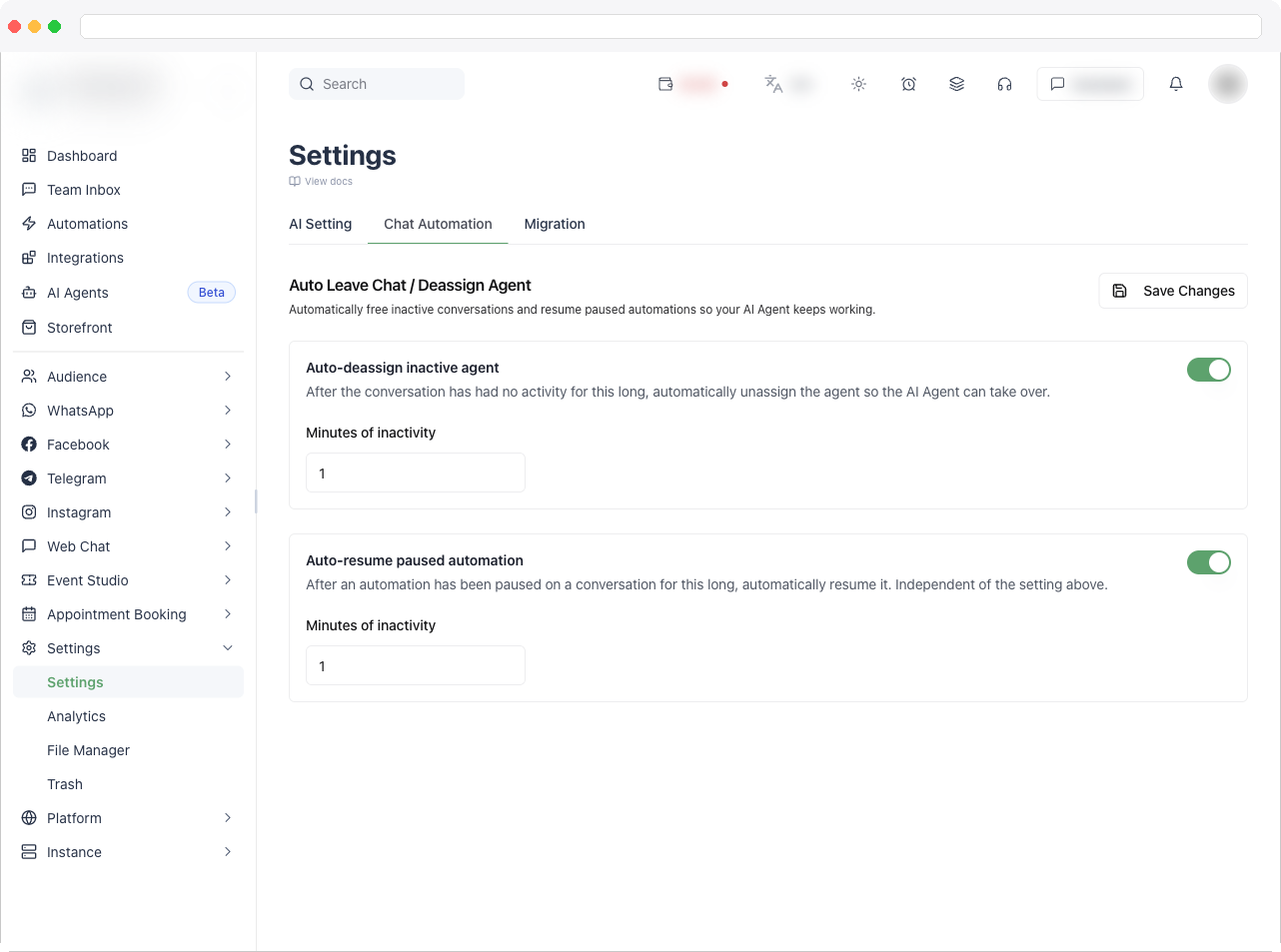Image resolution: width=1281 pixels, height=952 pixels.
Task: Open Trash in sidebar
Action: point(65,784)
